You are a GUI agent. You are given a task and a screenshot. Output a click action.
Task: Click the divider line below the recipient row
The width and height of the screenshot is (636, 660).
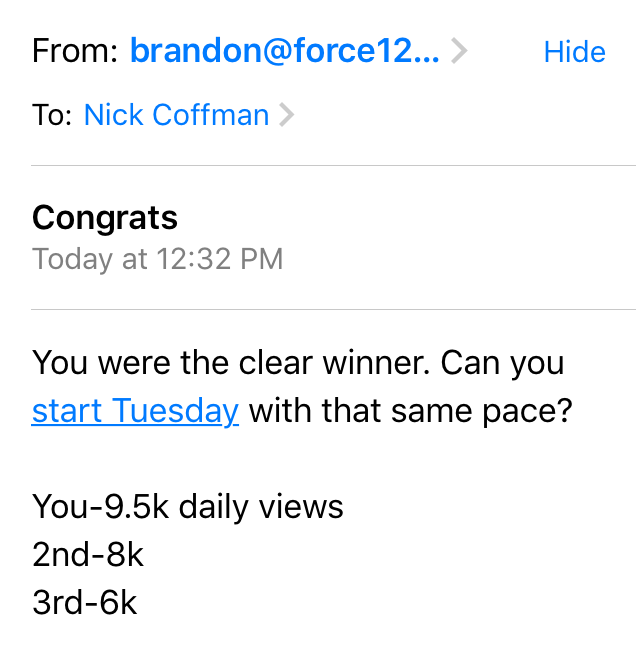point(333,165)
